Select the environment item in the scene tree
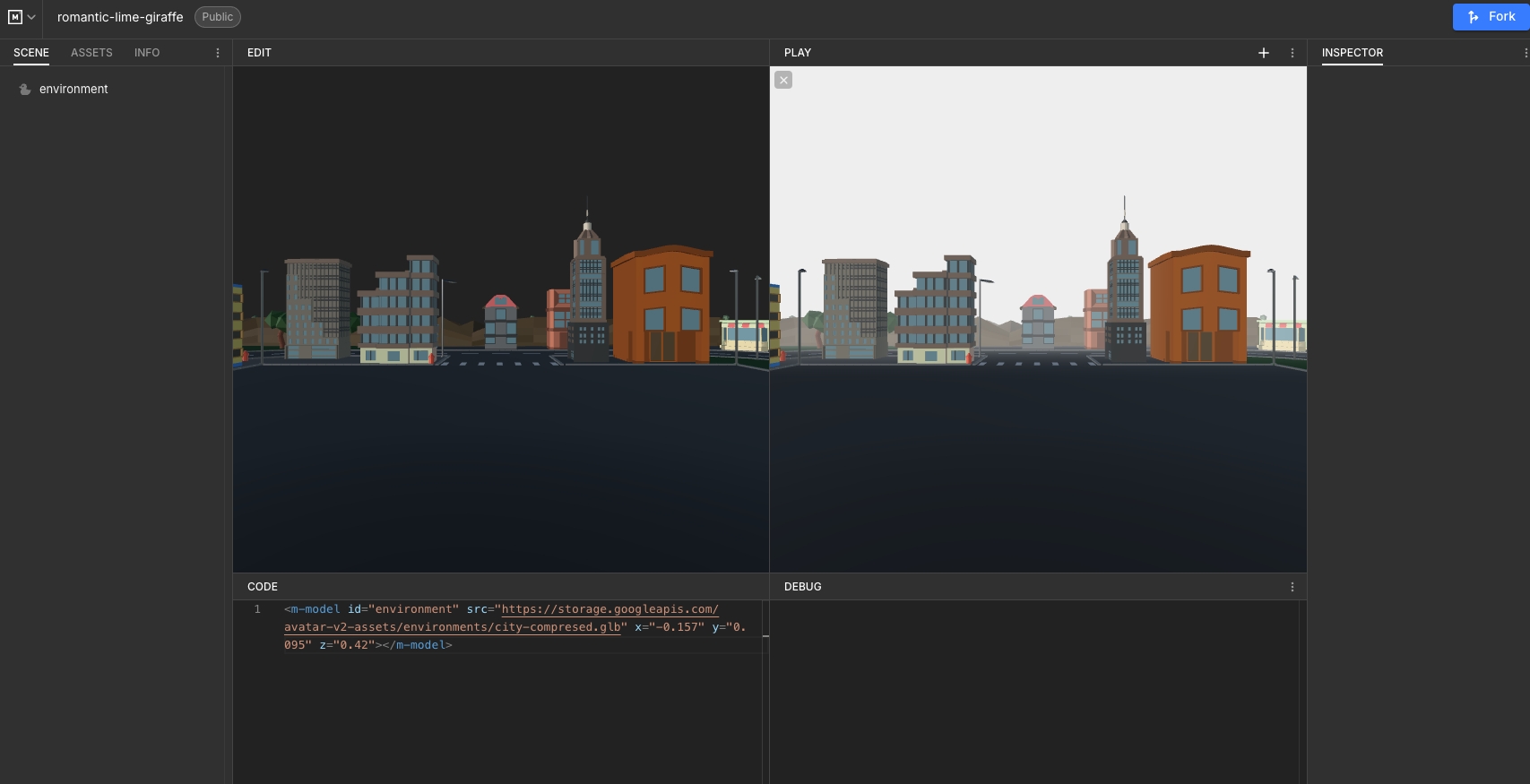This screenshot has width=1530, height=784. coord(73,90)
